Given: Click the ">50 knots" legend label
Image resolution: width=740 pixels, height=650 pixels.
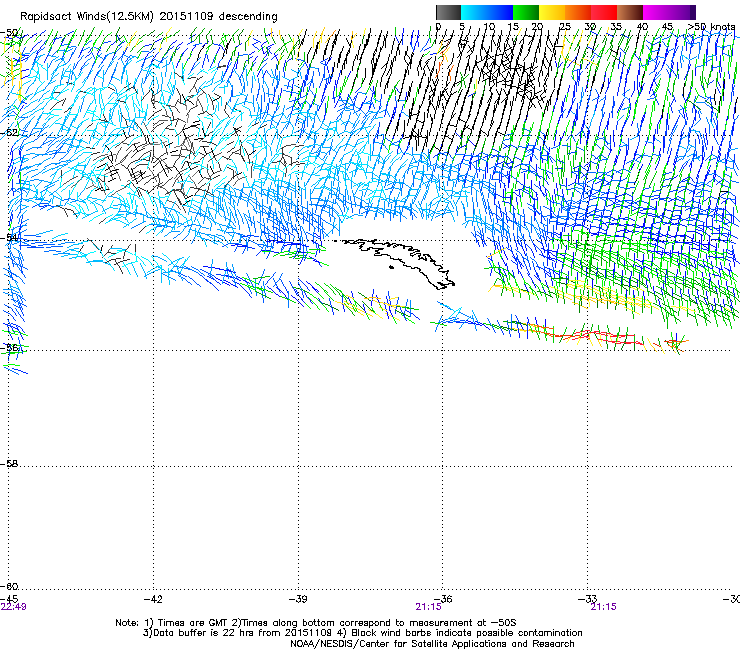Looking at the screenshot, I should click(x=711, y=26).
